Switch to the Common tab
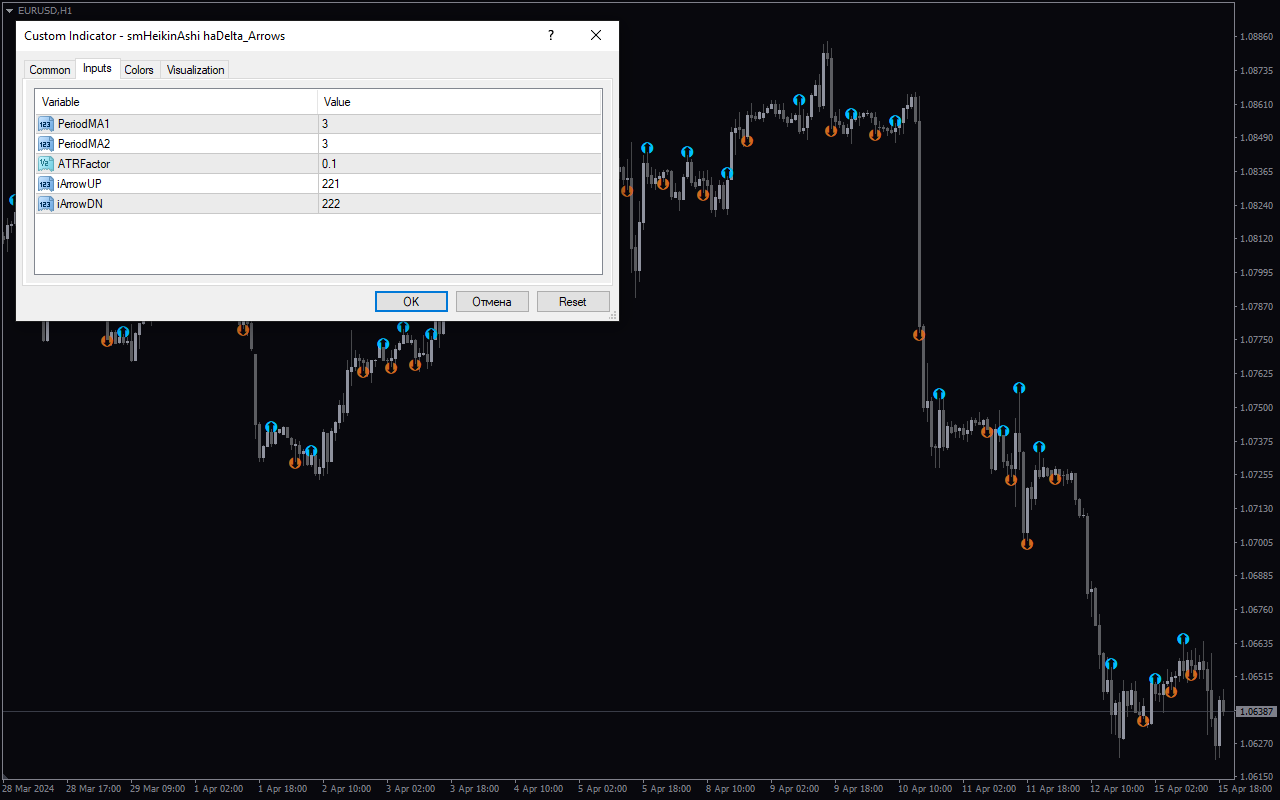Viewport: 1280px width, 800px height. point(50,70)
